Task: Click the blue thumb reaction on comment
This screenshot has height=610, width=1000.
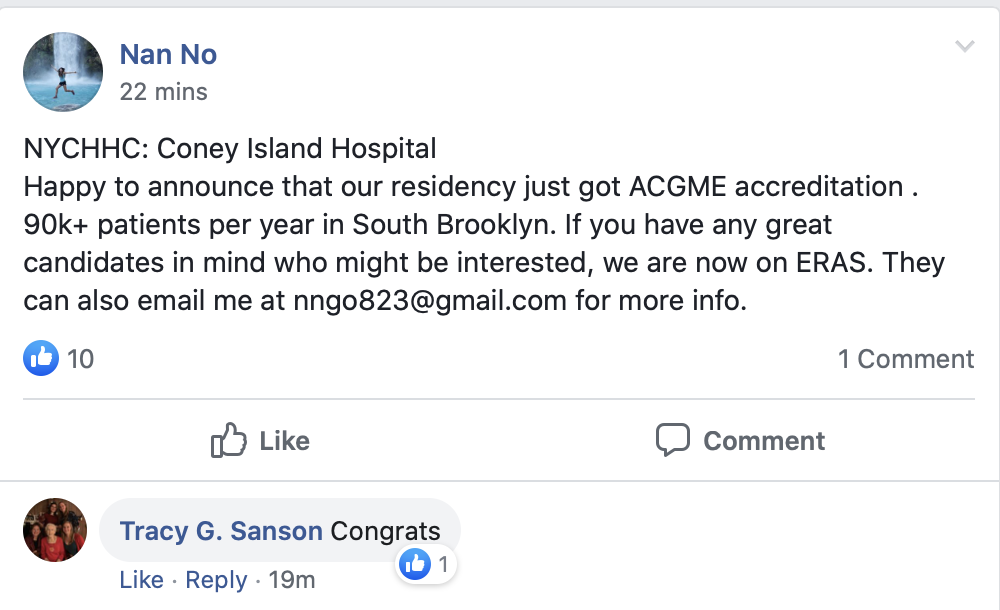Action: (x=415, y=564)
